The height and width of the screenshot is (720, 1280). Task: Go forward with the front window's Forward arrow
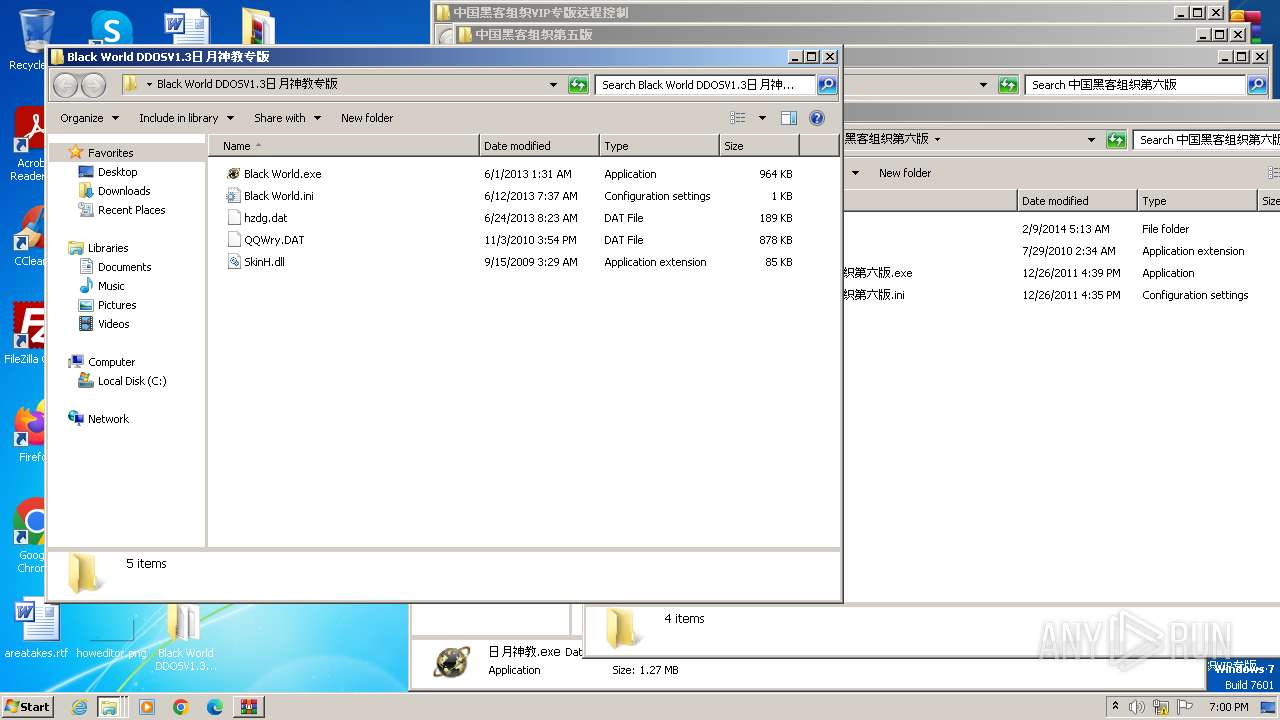click(x=93, y=85)
